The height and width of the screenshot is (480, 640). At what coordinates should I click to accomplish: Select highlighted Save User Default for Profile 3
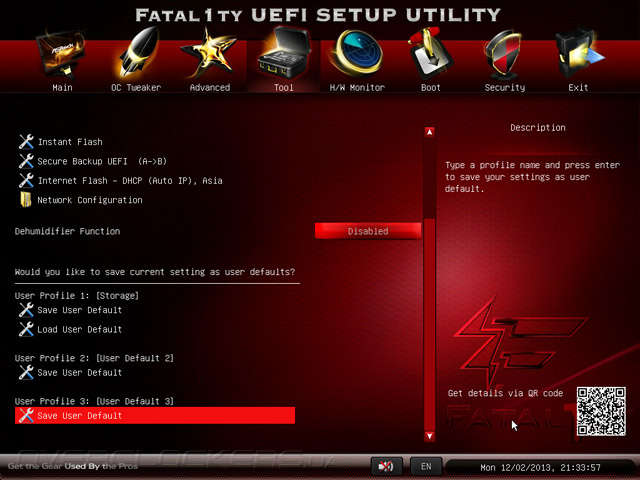pyautogui.click(x=155, y=416)
